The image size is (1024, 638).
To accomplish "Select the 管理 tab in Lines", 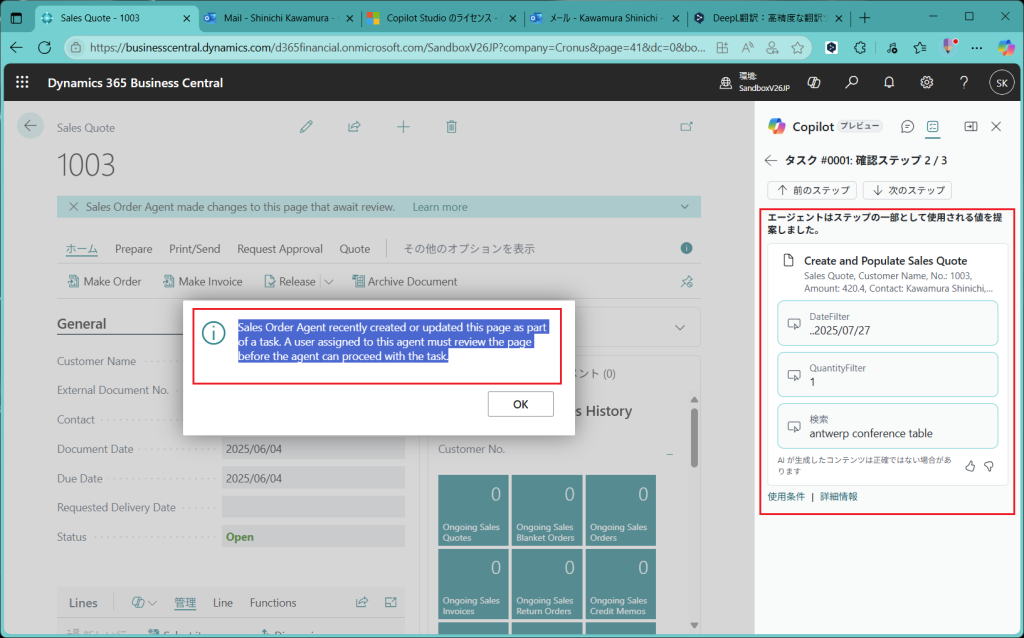I will [x=185, y=602].
